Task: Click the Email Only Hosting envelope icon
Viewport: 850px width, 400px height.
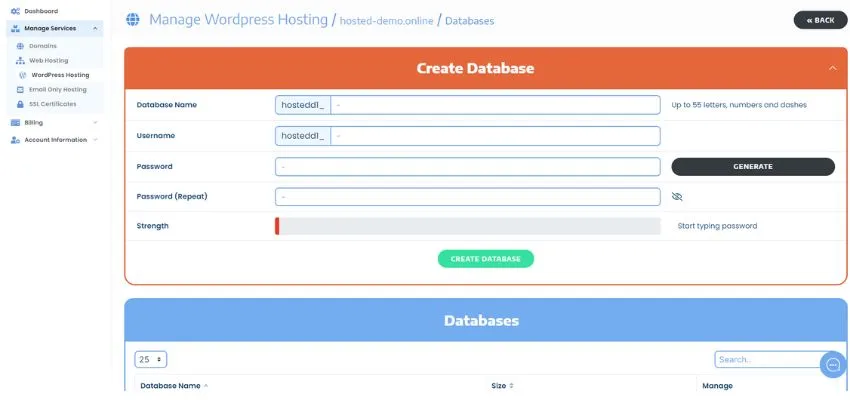Action: coord(21,89)
